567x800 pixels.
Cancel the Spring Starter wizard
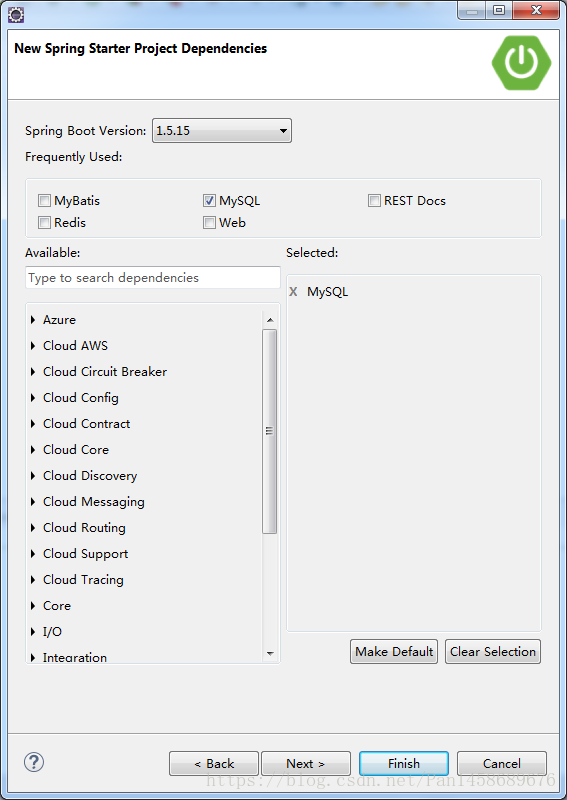click(502, 764)
